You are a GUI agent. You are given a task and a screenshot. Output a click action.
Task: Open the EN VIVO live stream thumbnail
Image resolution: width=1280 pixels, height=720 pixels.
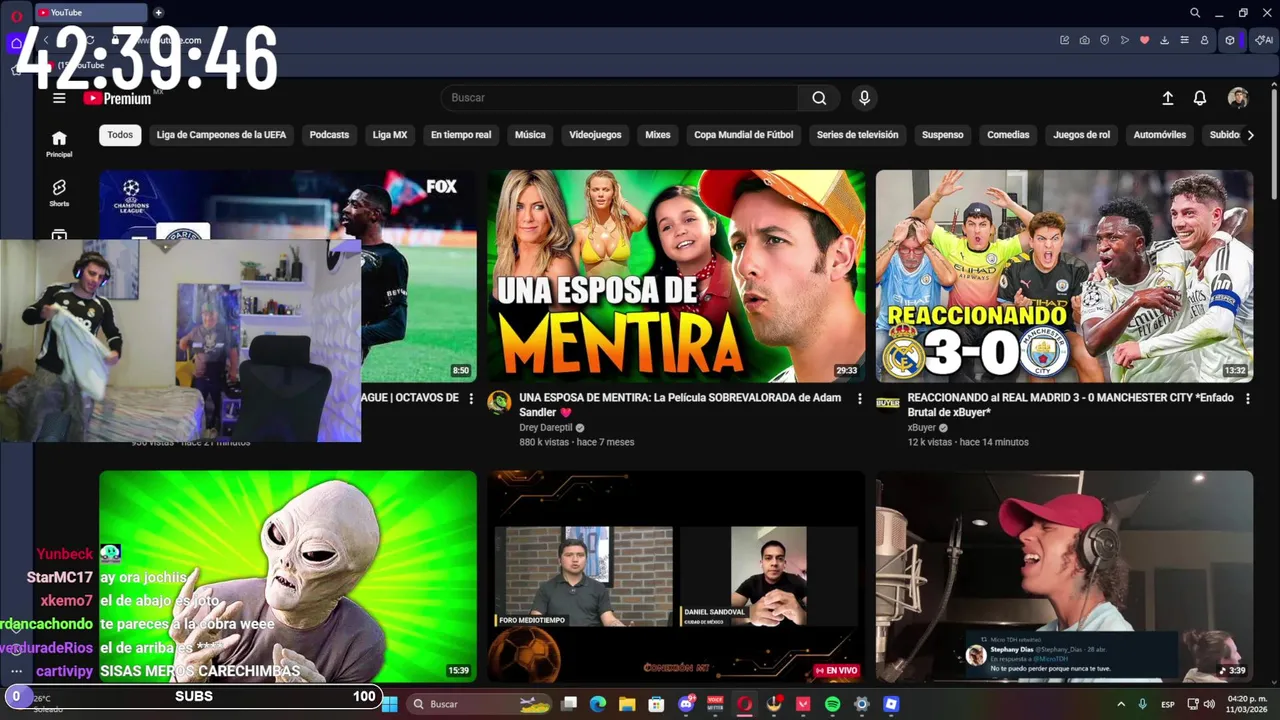(x=676, y=577)
